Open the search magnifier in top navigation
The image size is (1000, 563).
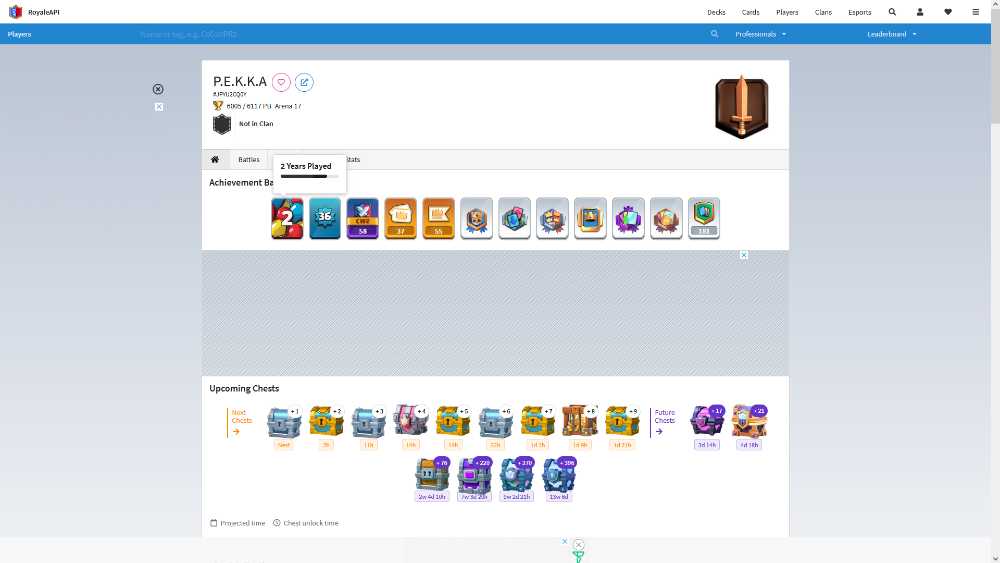point(892,12)
